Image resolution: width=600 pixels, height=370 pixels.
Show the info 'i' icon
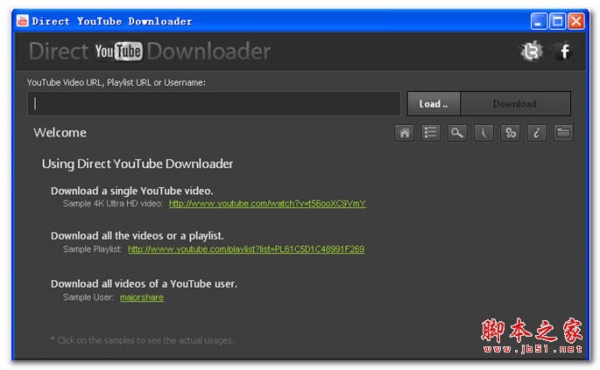click(537, 133)
